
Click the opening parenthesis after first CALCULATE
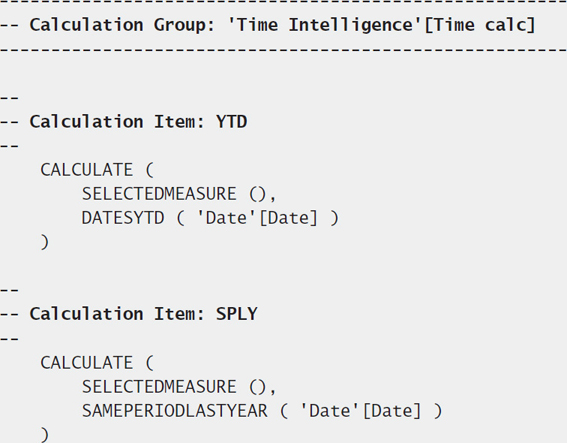[x=150, y=170]
